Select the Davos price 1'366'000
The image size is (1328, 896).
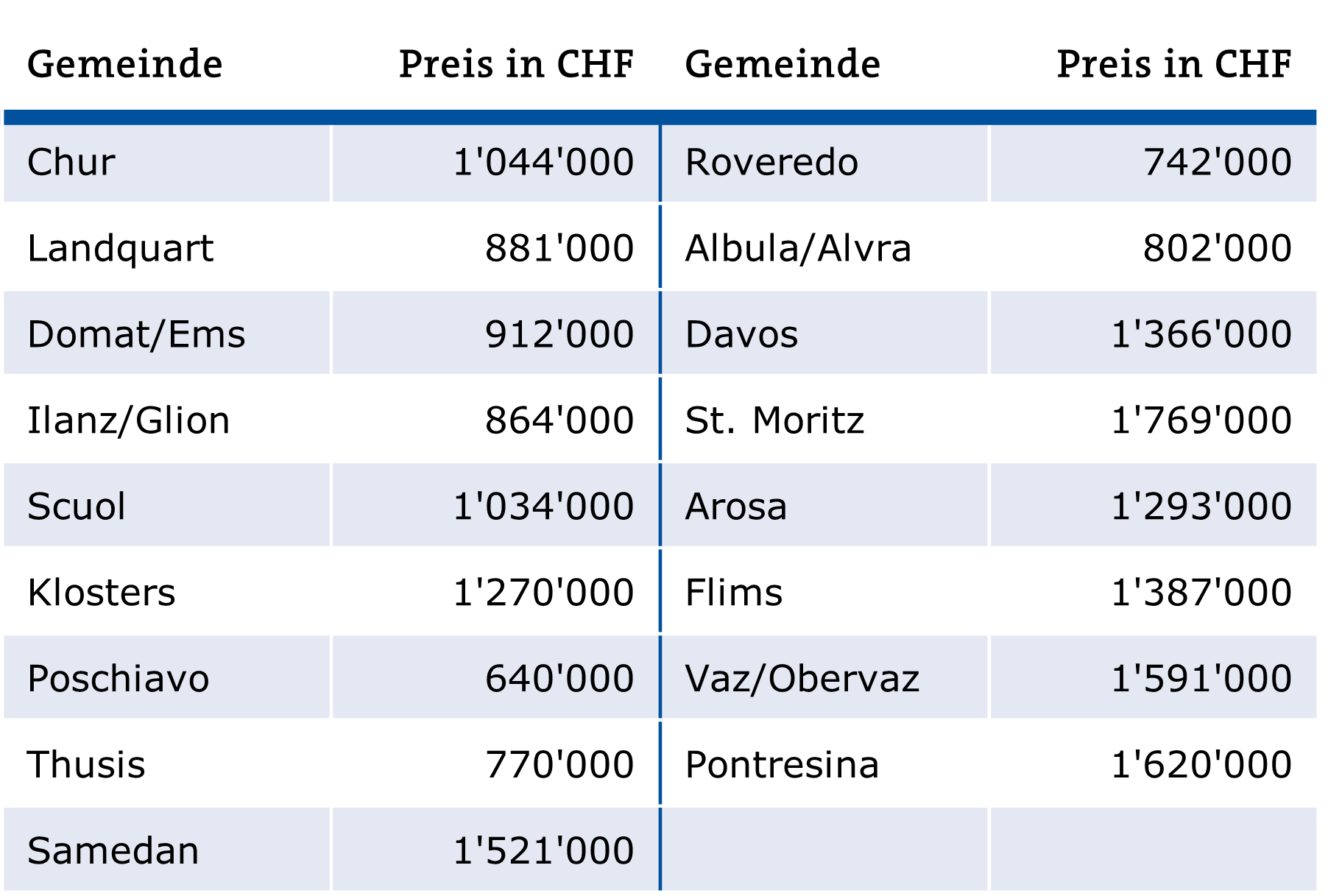1201,335
